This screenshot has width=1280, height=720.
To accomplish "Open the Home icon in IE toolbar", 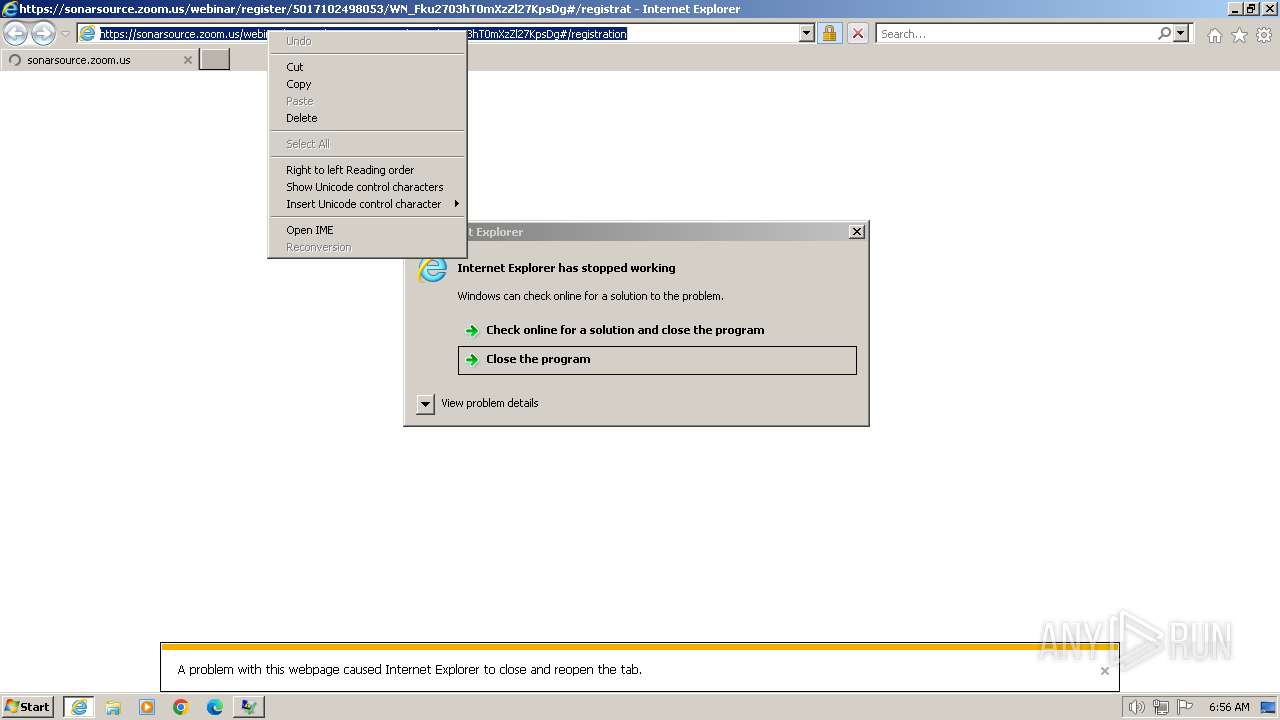I will [x=1214, y=35].
